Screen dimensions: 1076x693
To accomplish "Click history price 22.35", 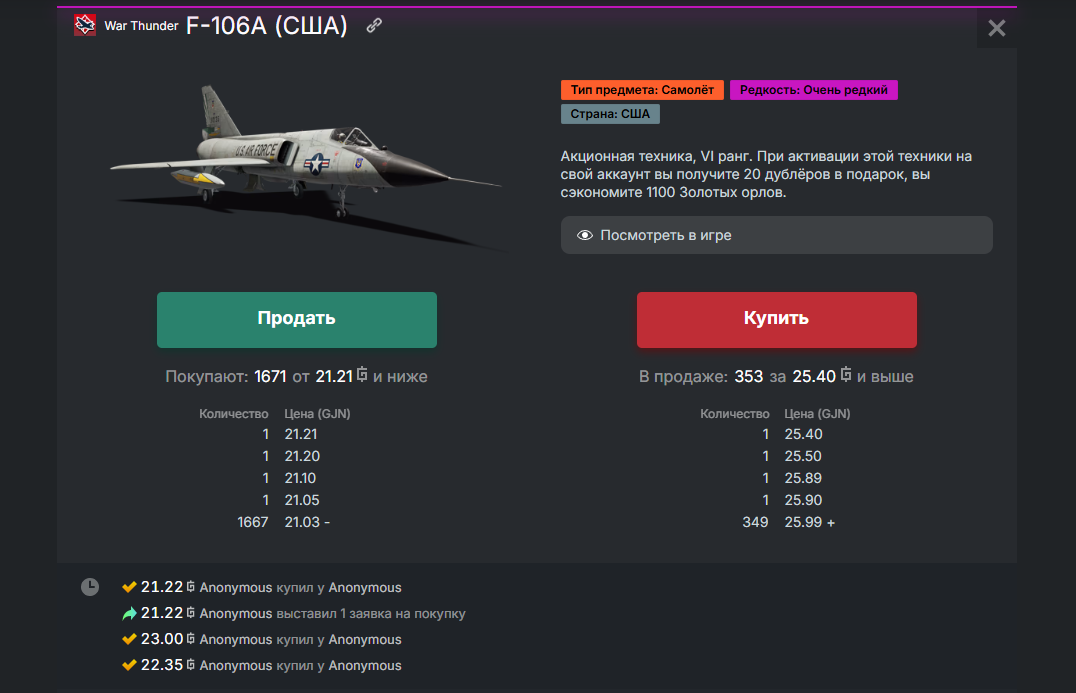I will tap(162, 665).
